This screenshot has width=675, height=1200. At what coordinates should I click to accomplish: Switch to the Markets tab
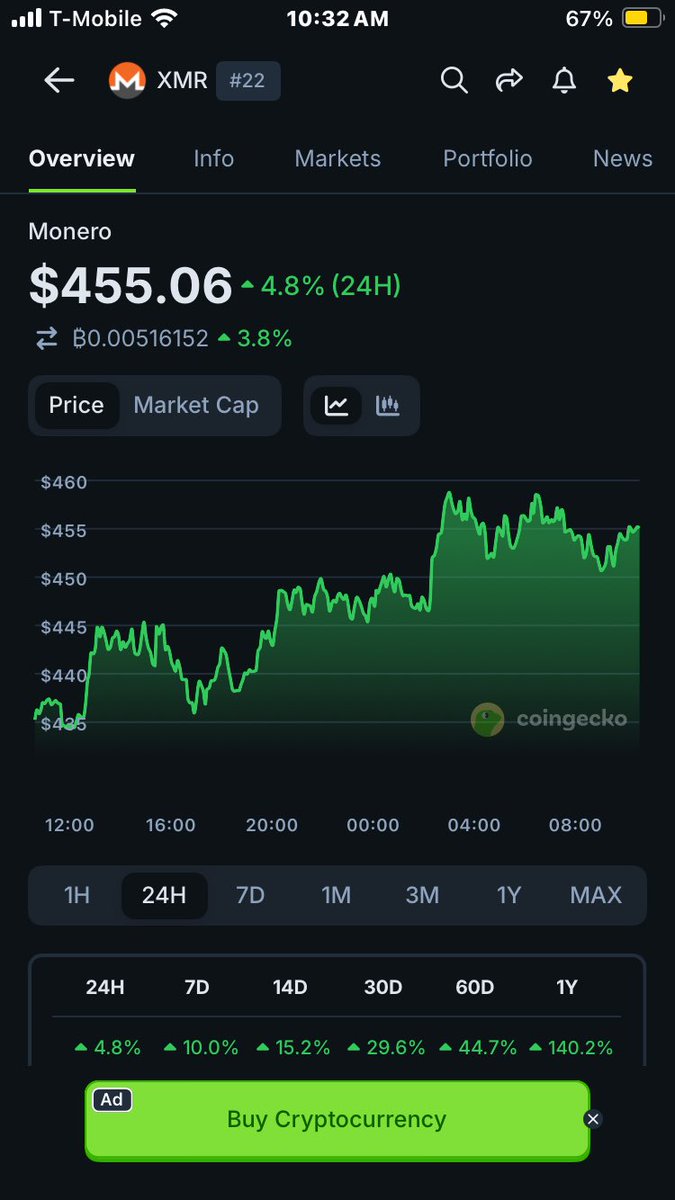pyautogui.click(x=338, y=159)
